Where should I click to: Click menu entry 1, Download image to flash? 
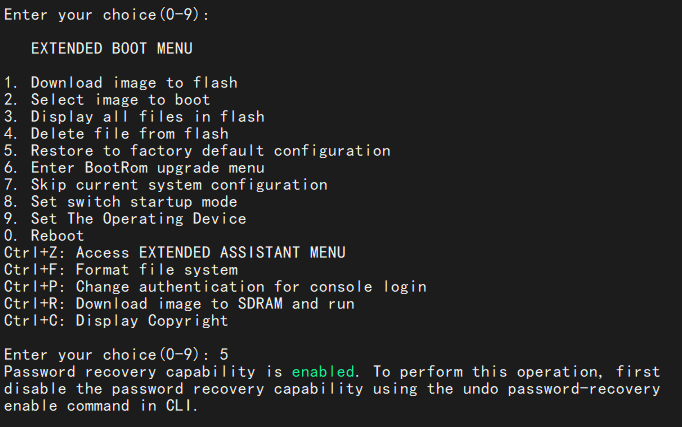[121, 82]
